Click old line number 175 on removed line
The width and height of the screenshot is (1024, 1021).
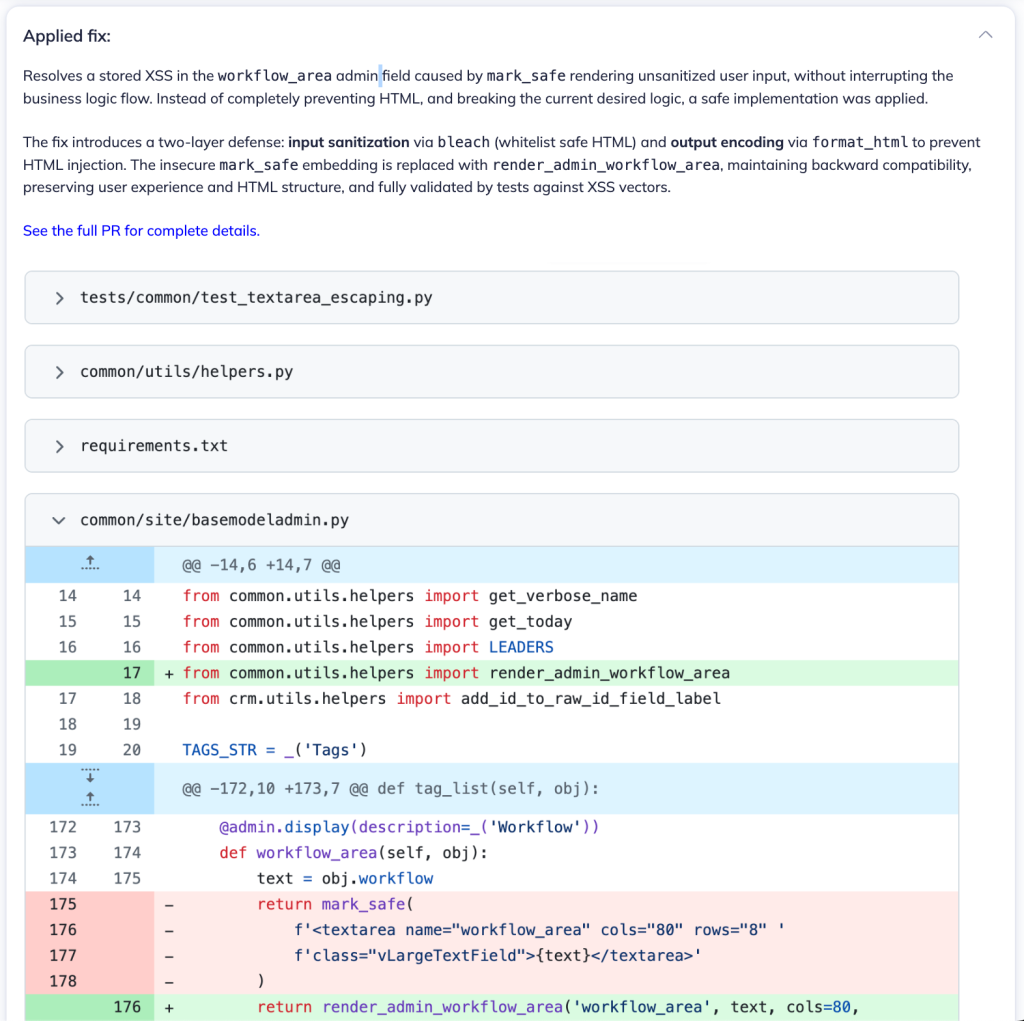(x=62, y=904)
